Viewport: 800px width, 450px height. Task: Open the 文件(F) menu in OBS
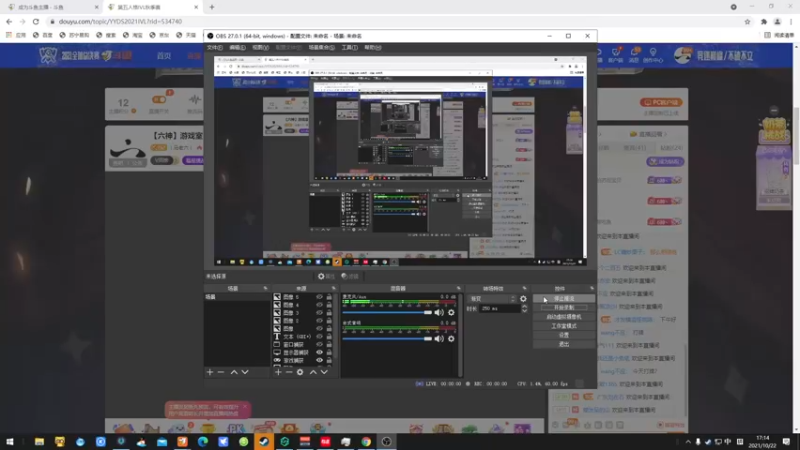pos(215,47)
